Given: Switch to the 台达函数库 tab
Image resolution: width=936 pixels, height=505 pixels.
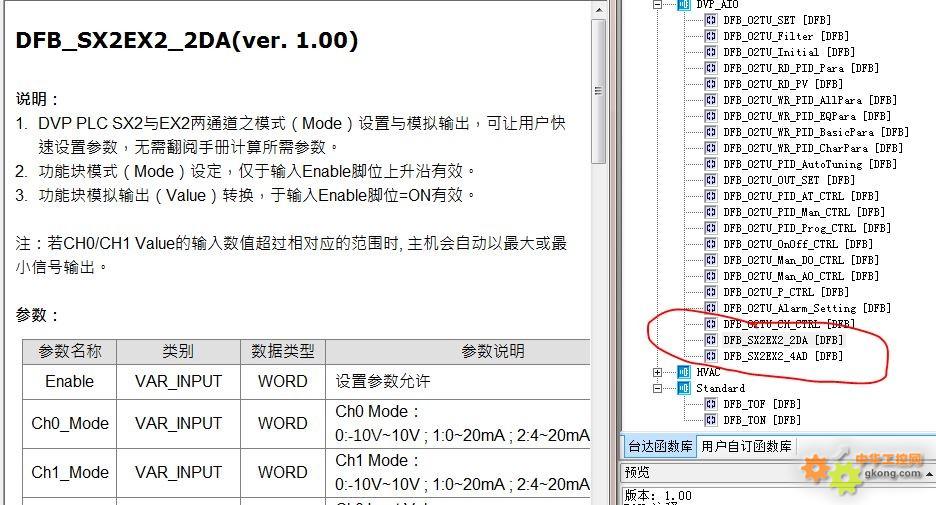Looking at the screenshot, I should (x=660, y=446).
